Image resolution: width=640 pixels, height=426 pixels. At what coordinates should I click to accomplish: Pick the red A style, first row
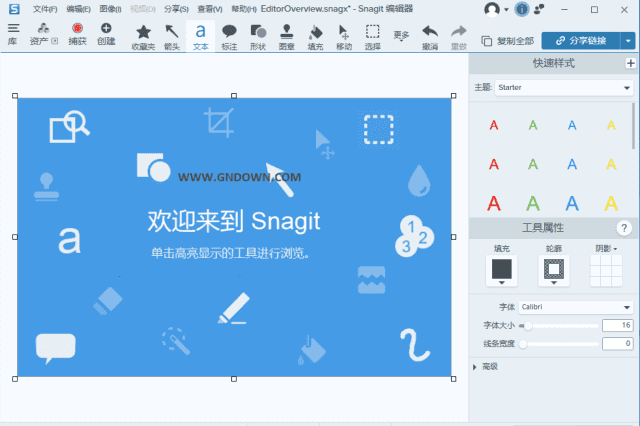(x=494, y=125)
